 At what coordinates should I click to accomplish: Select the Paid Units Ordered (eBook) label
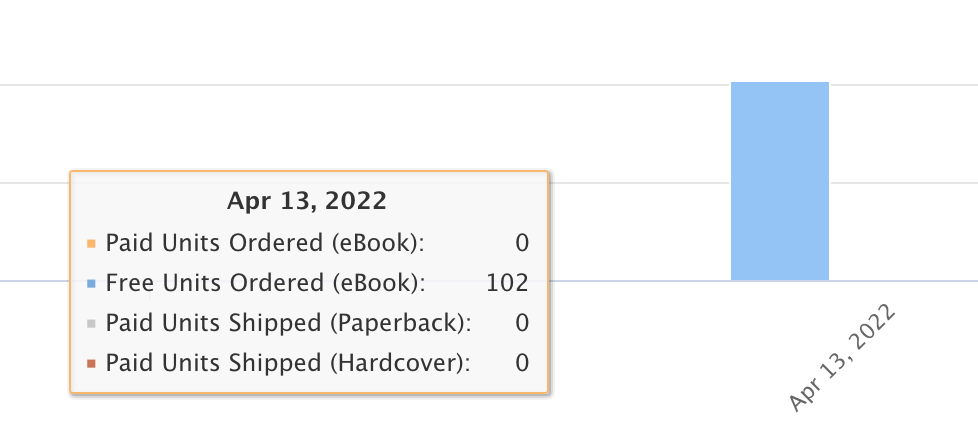[x=265, y=243]
